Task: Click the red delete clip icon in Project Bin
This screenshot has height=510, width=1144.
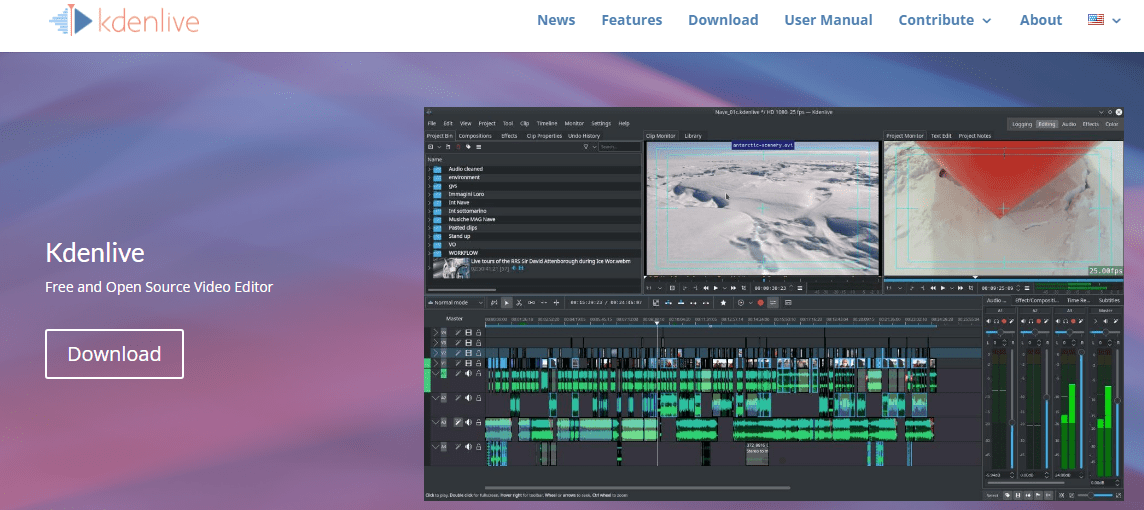Action: pyautogui.click(x=458, y=147)
